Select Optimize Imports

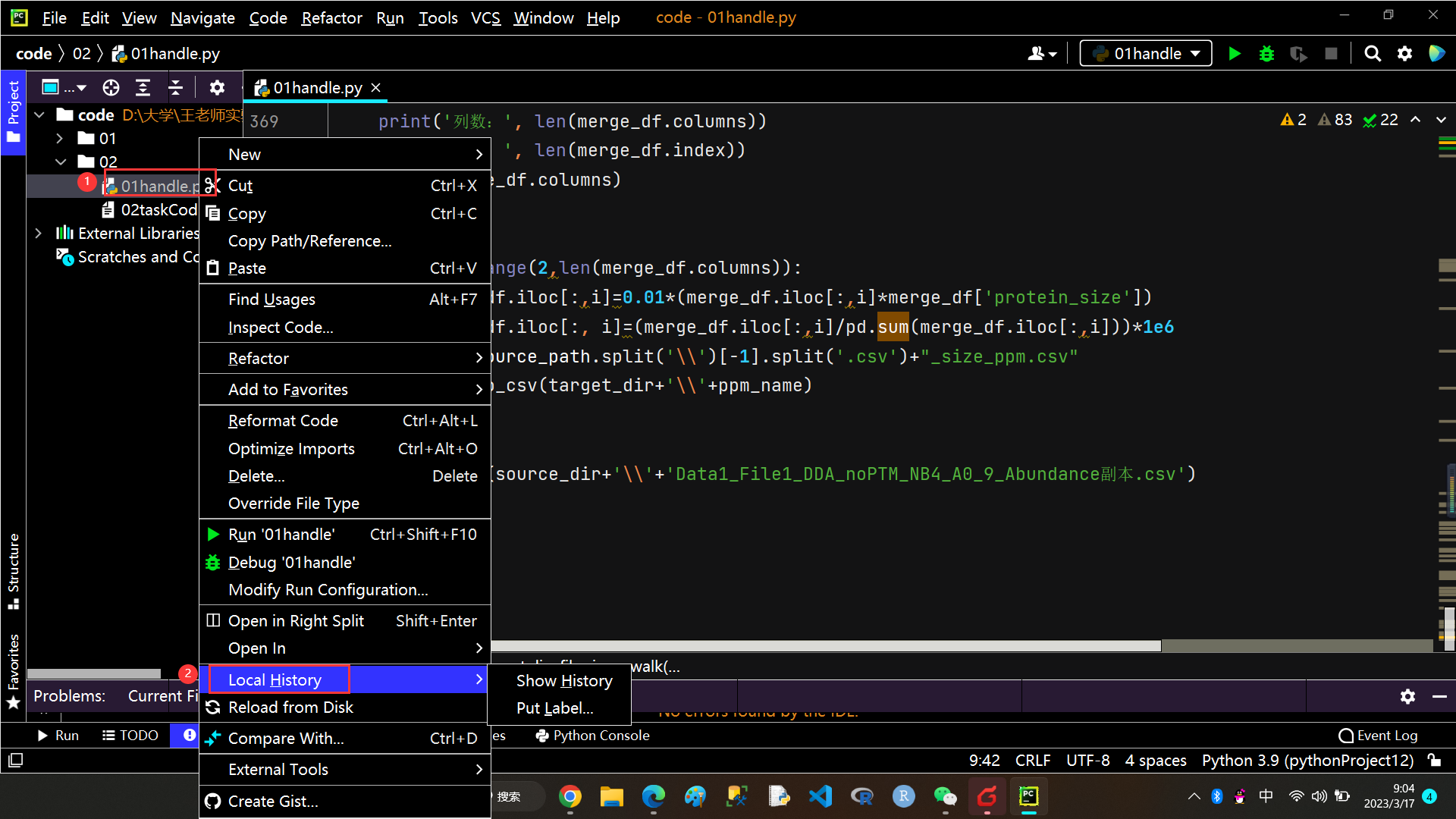pos(345,449)
